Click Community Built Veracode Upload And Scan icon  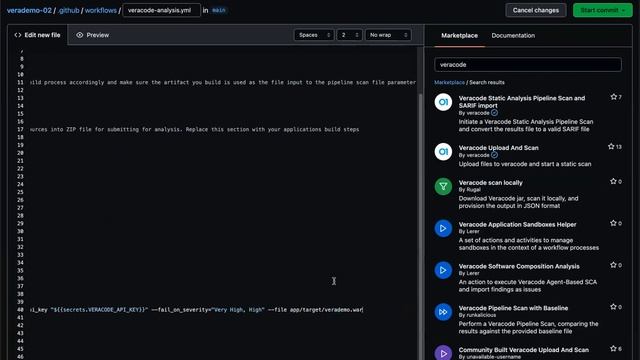[443, 353]
